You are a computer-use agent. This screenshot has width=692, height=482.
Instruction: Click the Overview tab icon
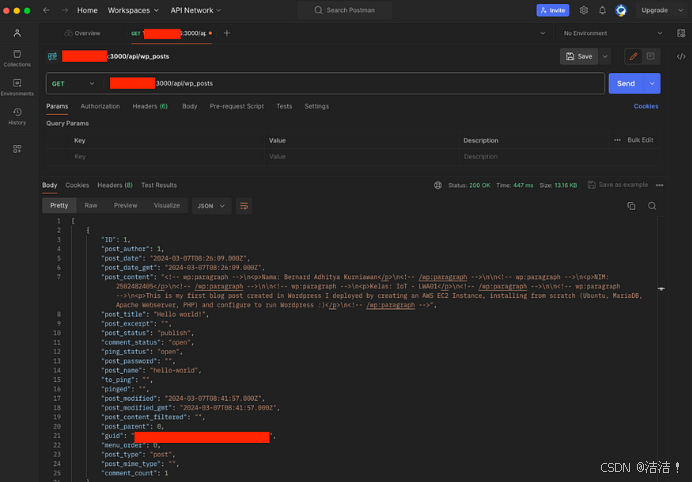coord(68,33)
